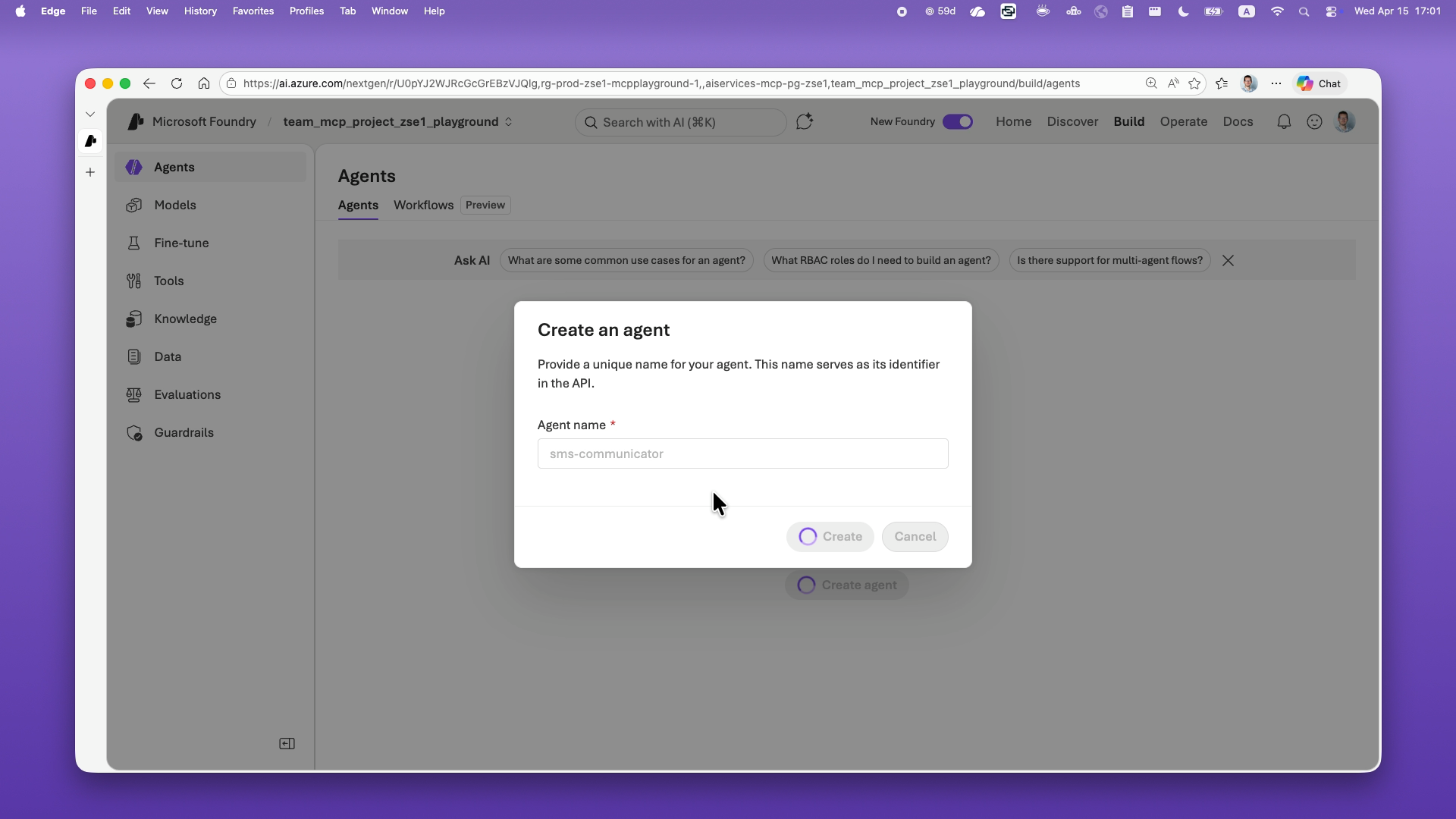Select Agents in the left sidebar
The image size is (1456, 819).
tap(174, 167)
